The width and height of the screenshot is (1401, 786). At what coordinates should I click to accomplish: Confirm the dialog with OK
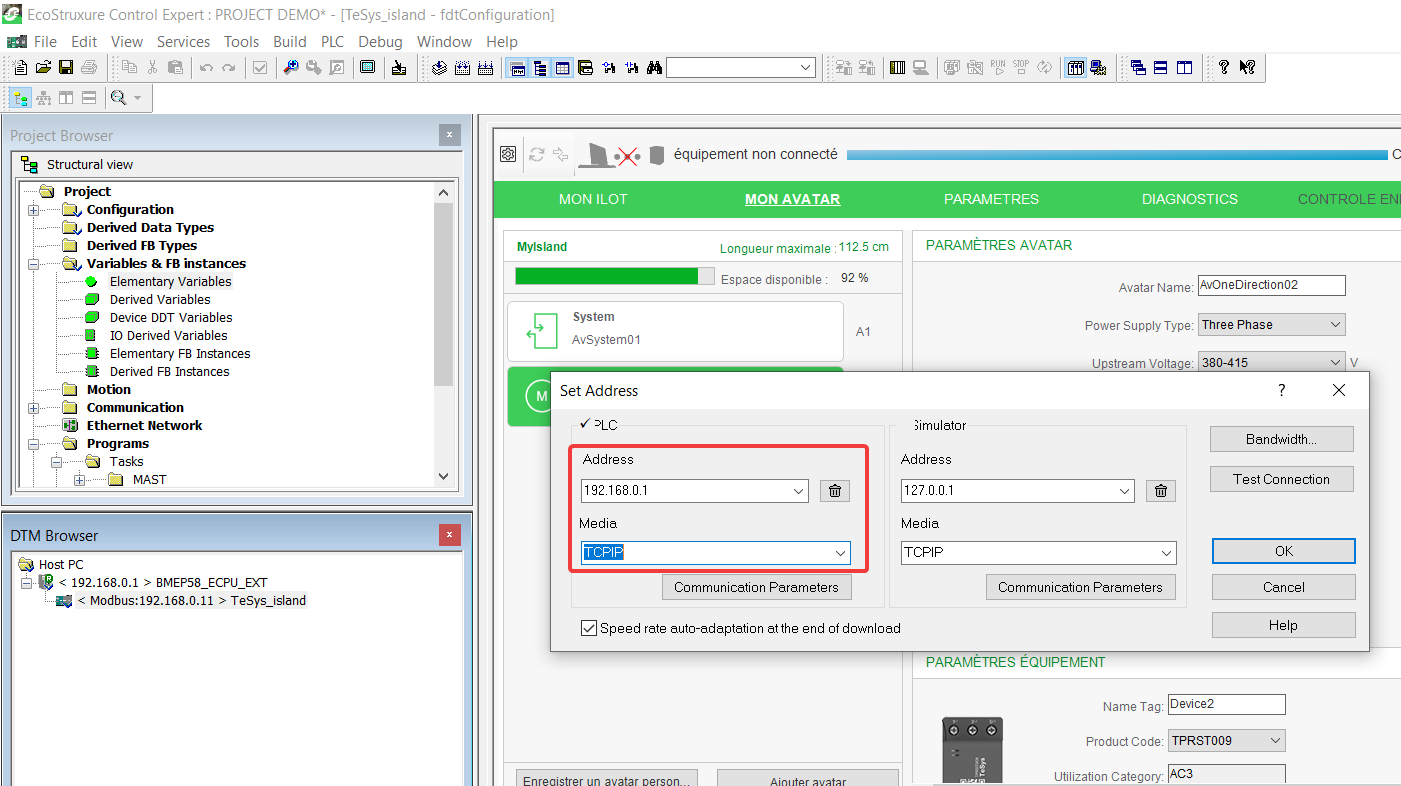point(1284,551)
